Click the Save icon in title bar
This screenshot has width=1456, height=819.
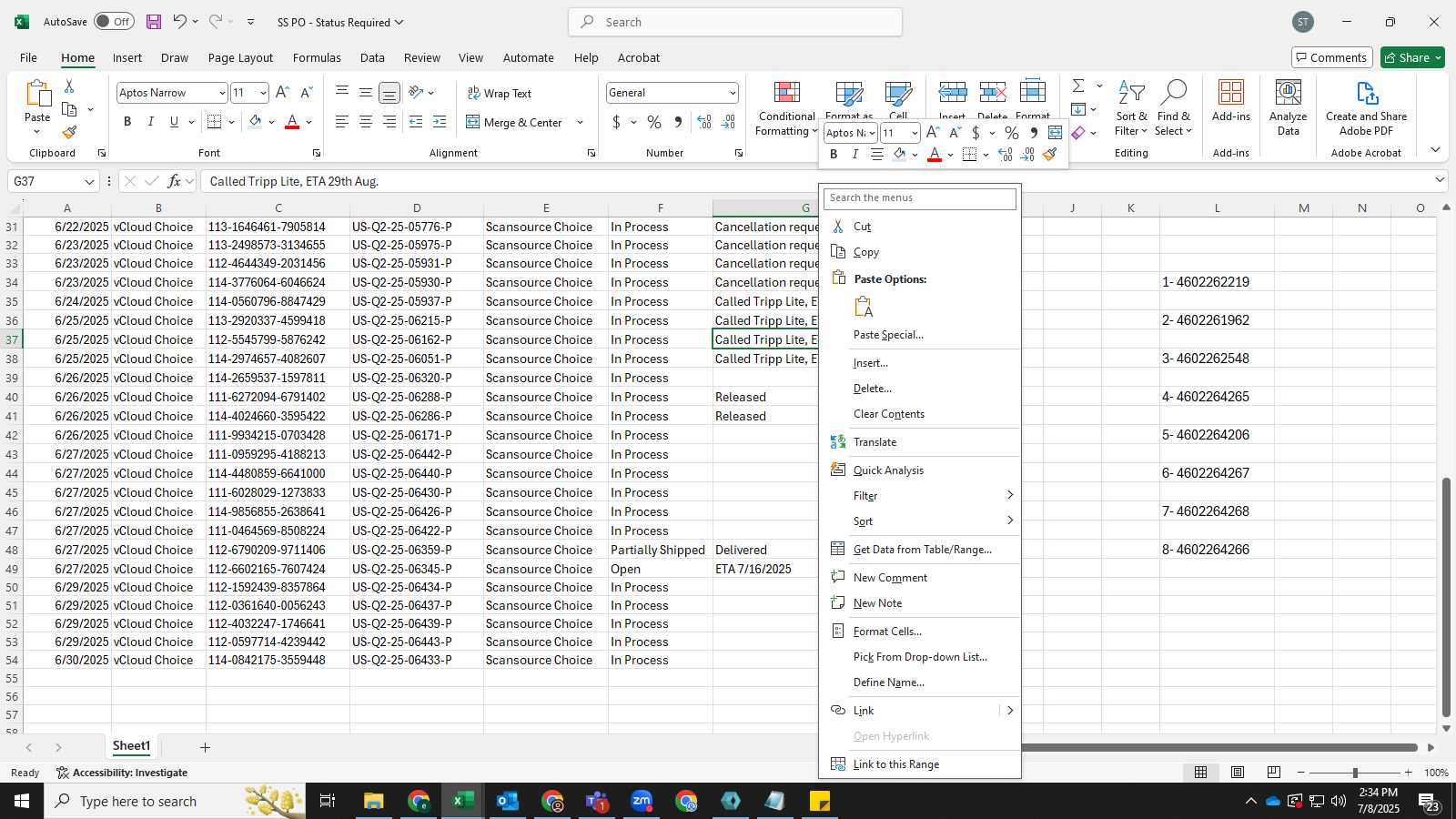(x=153, y=22)
